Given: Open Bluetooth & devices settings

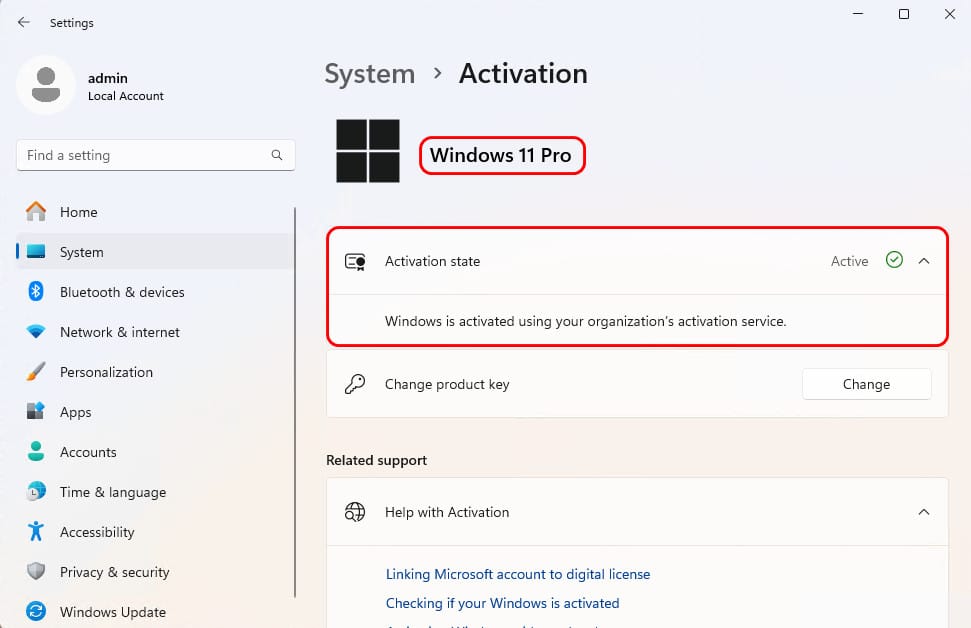Looking at the screenshot, I should click(155, 292).
